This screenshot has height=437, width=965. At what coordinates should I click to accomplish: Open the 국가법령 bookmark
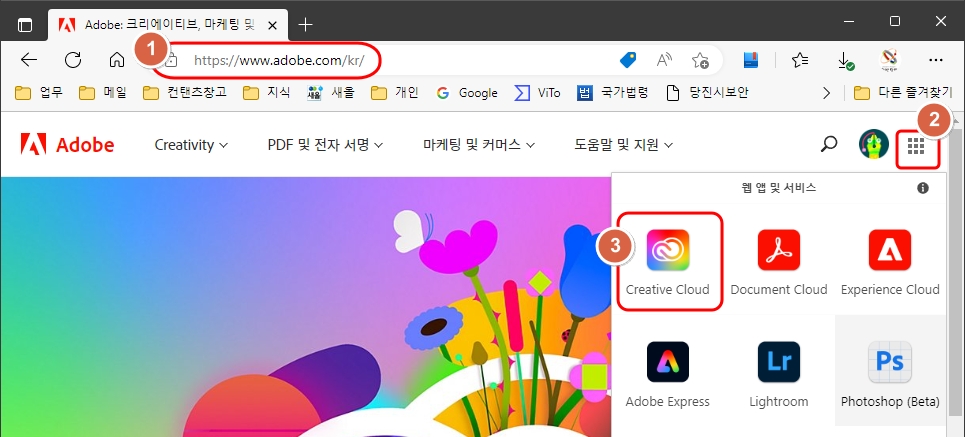[612, 93]
